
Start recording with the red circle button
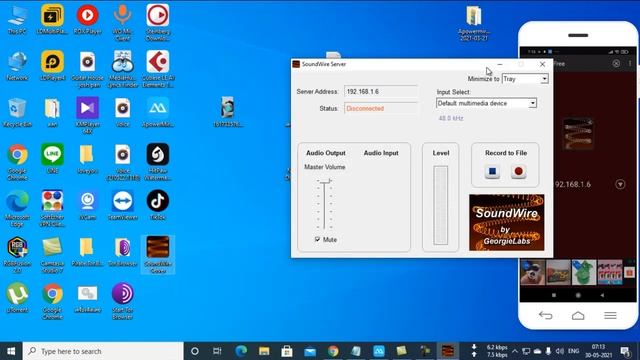tap(518, 171)
